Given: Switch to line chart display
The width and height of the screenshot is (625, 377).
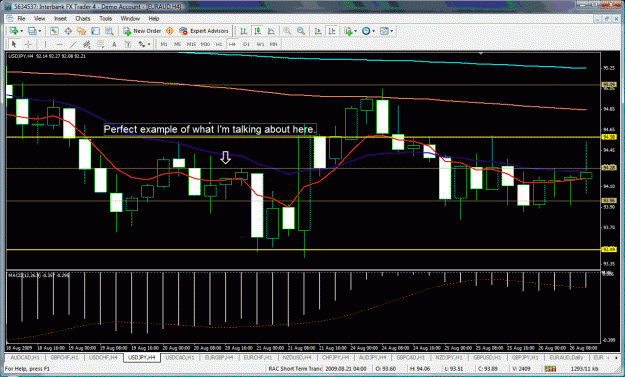Looking at the screenshot, I should pyautogui.click(x=271, y=31).
